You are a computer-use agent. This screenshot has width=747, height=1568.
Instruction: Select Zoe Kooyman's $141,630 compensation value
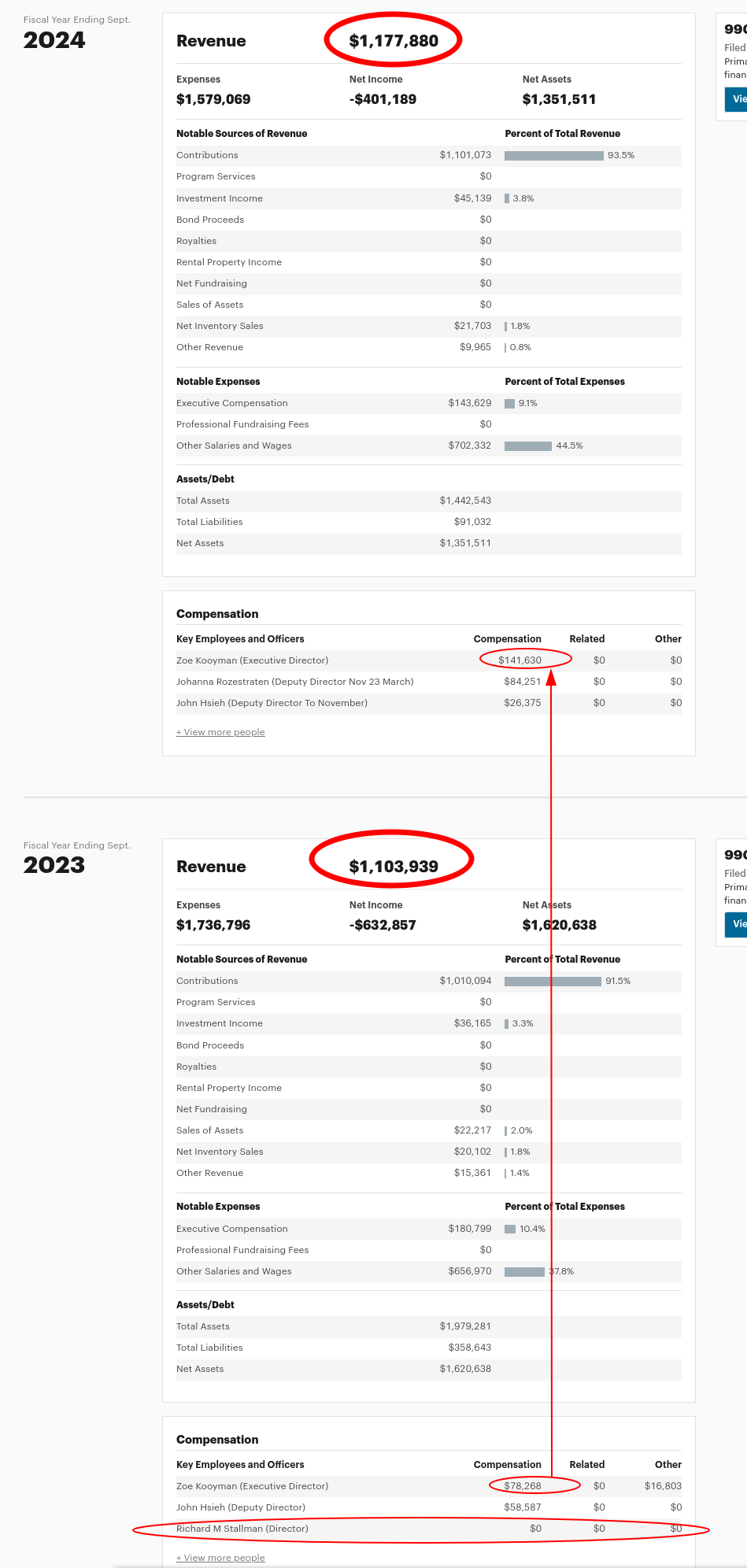click(520, 660)
